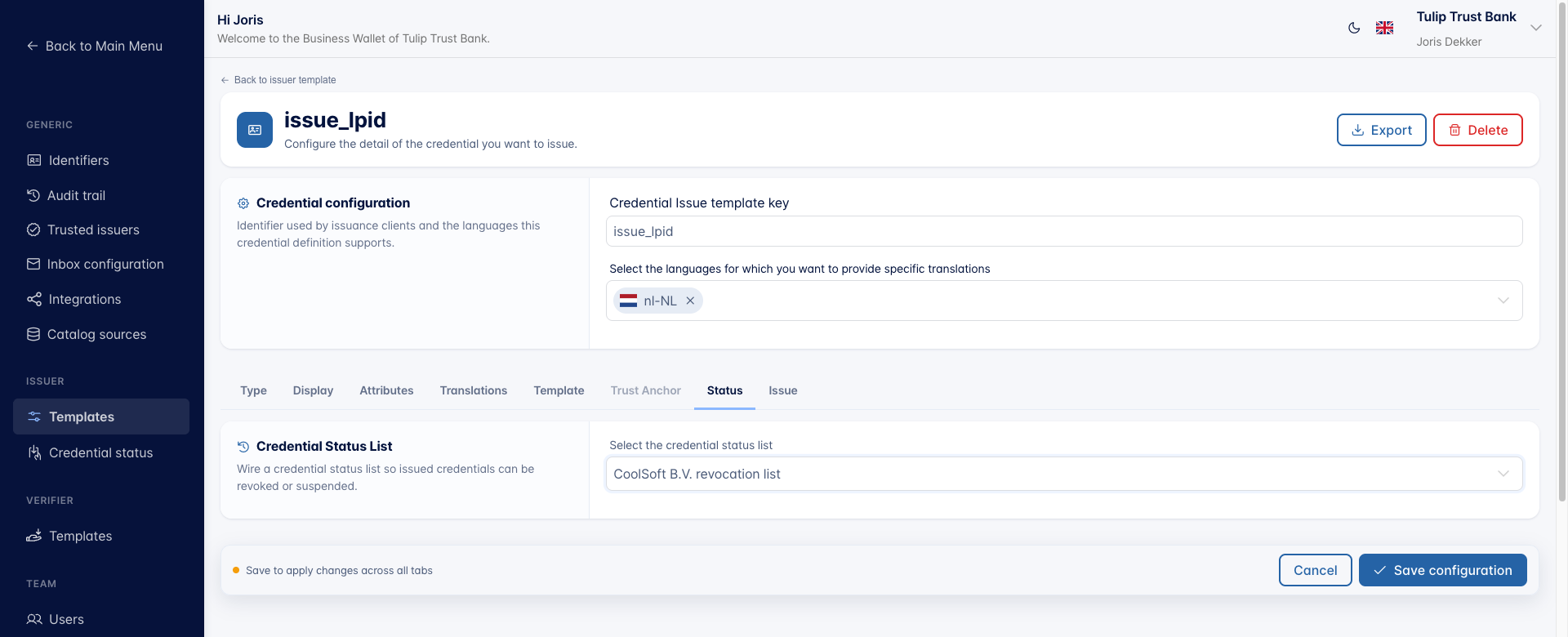Change language via UK flag icon
Viewport: 1568px width, 637px height.
pos(1384,28)
